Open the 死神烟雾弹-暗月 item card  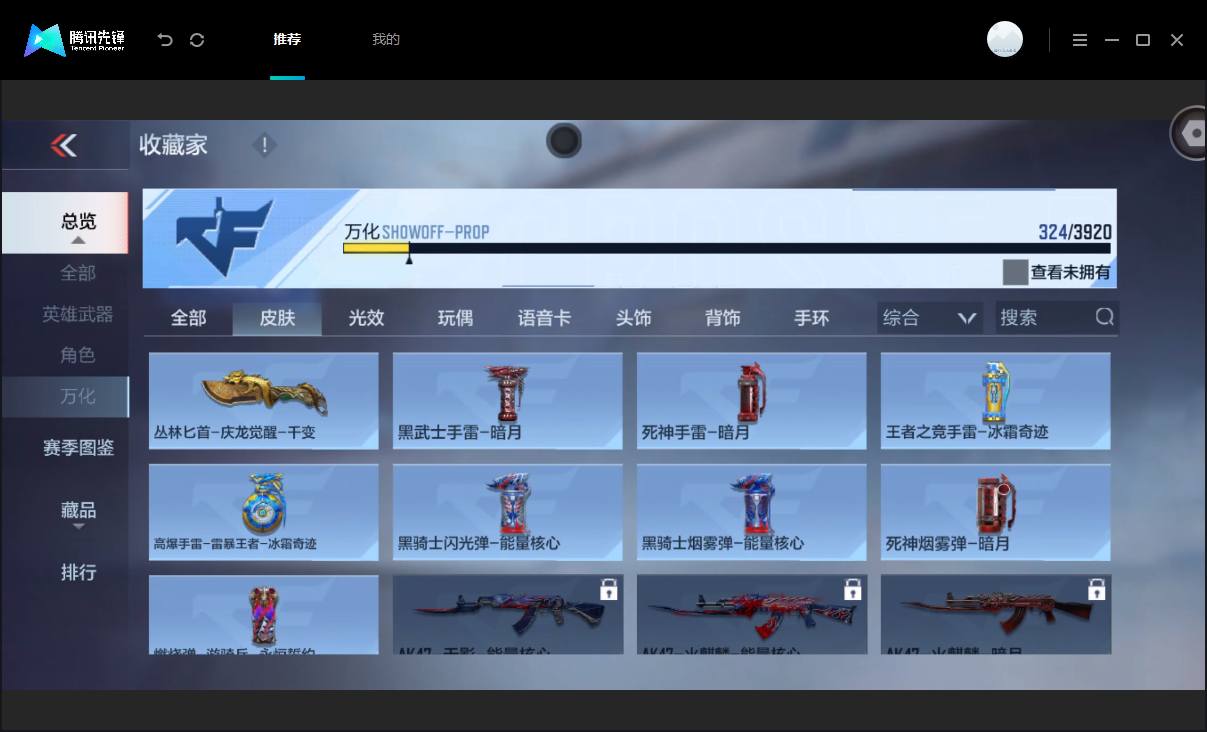point(995,512)
